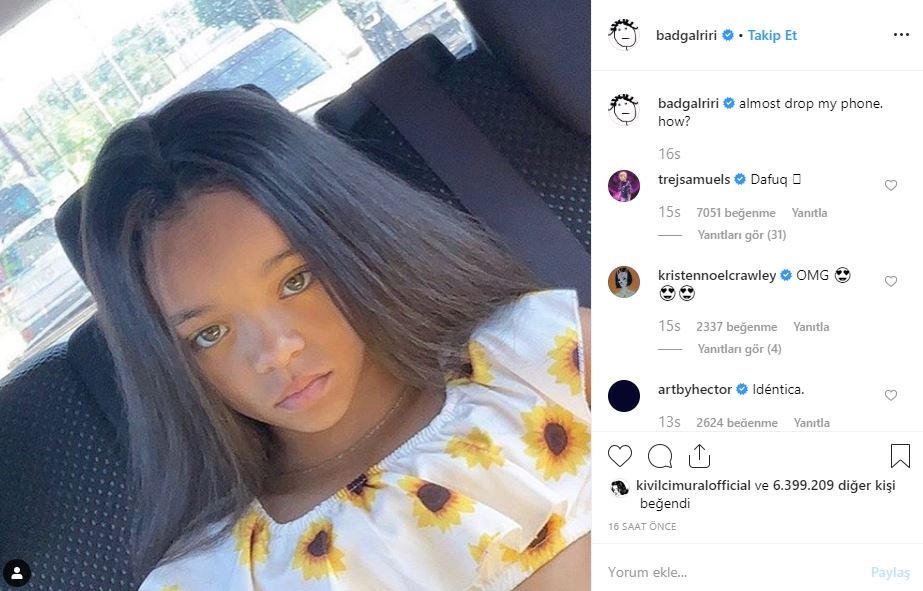The image size is (923, 591).
Task: Like the artbyhector comment heart
Action: coord(891,396)
